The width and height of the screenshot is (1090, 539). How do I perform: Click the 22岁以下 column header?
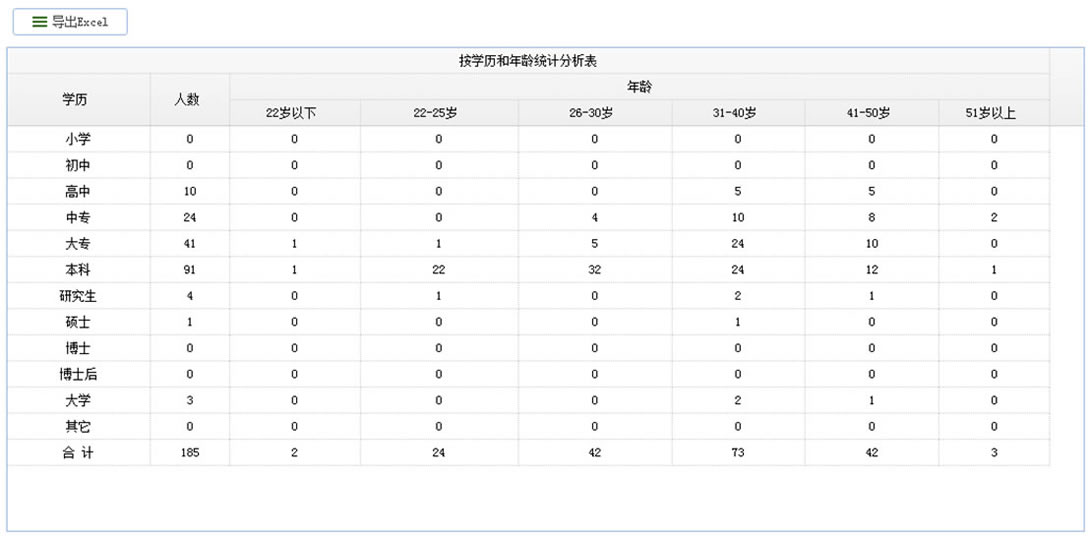pos(291,113)
